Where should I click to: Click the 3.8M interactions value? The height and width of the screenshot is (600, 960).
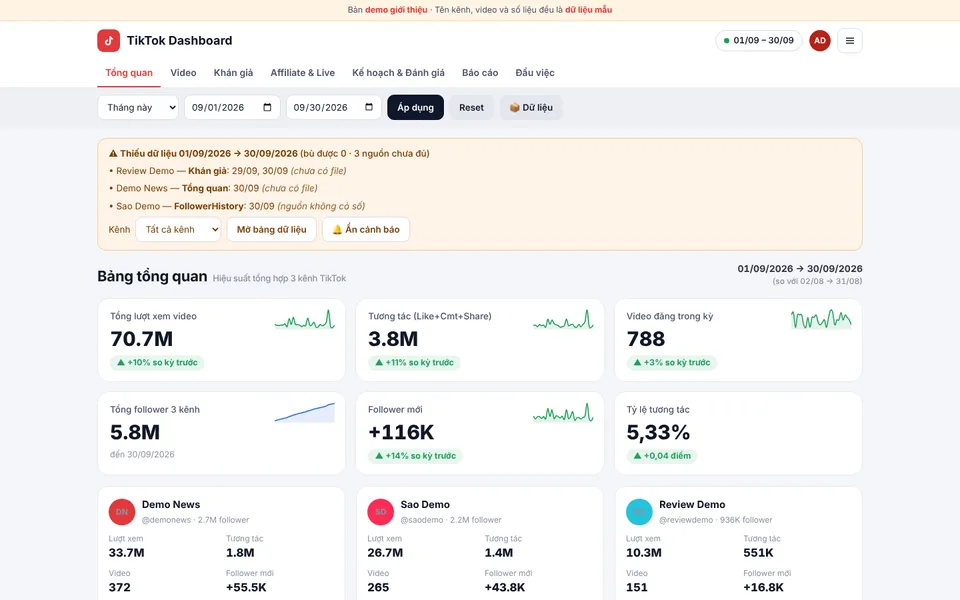tap(393, 339)
